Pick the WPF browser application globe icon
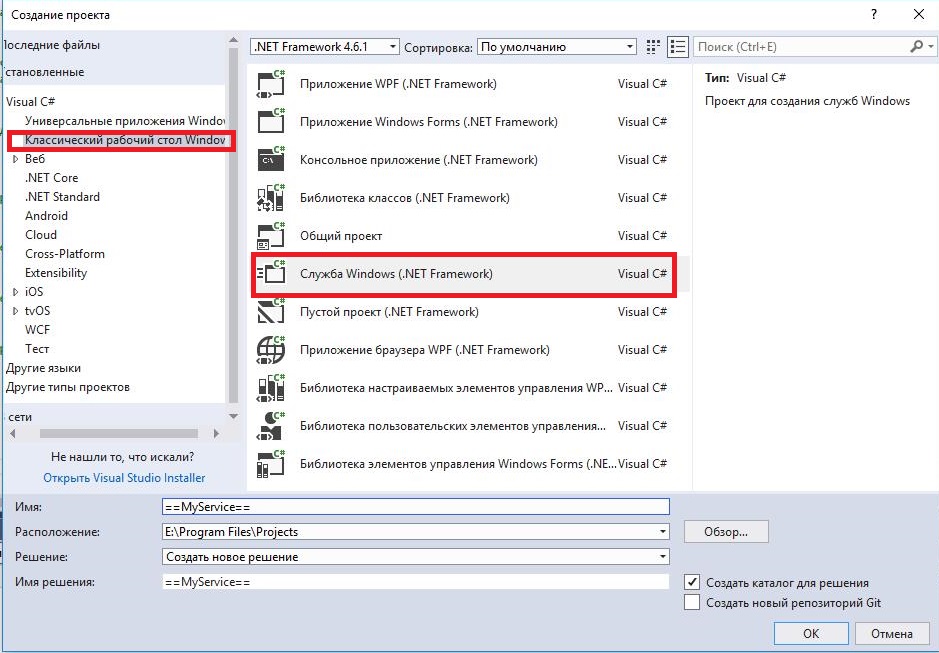Image resolution: width=939 pixels, height=653 pixels. point(271,350)
